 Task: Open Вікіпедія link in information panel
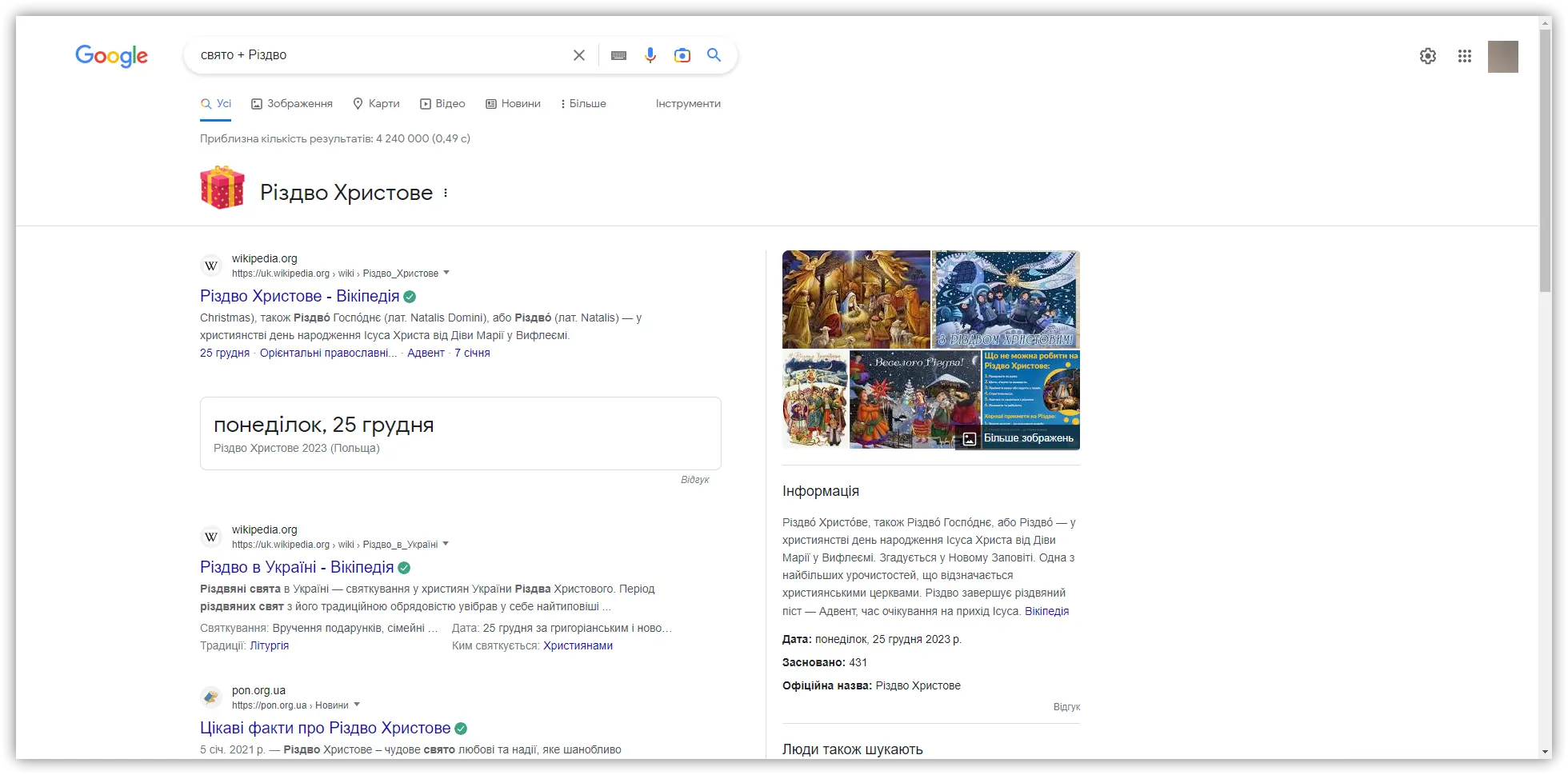point(1046,611)
